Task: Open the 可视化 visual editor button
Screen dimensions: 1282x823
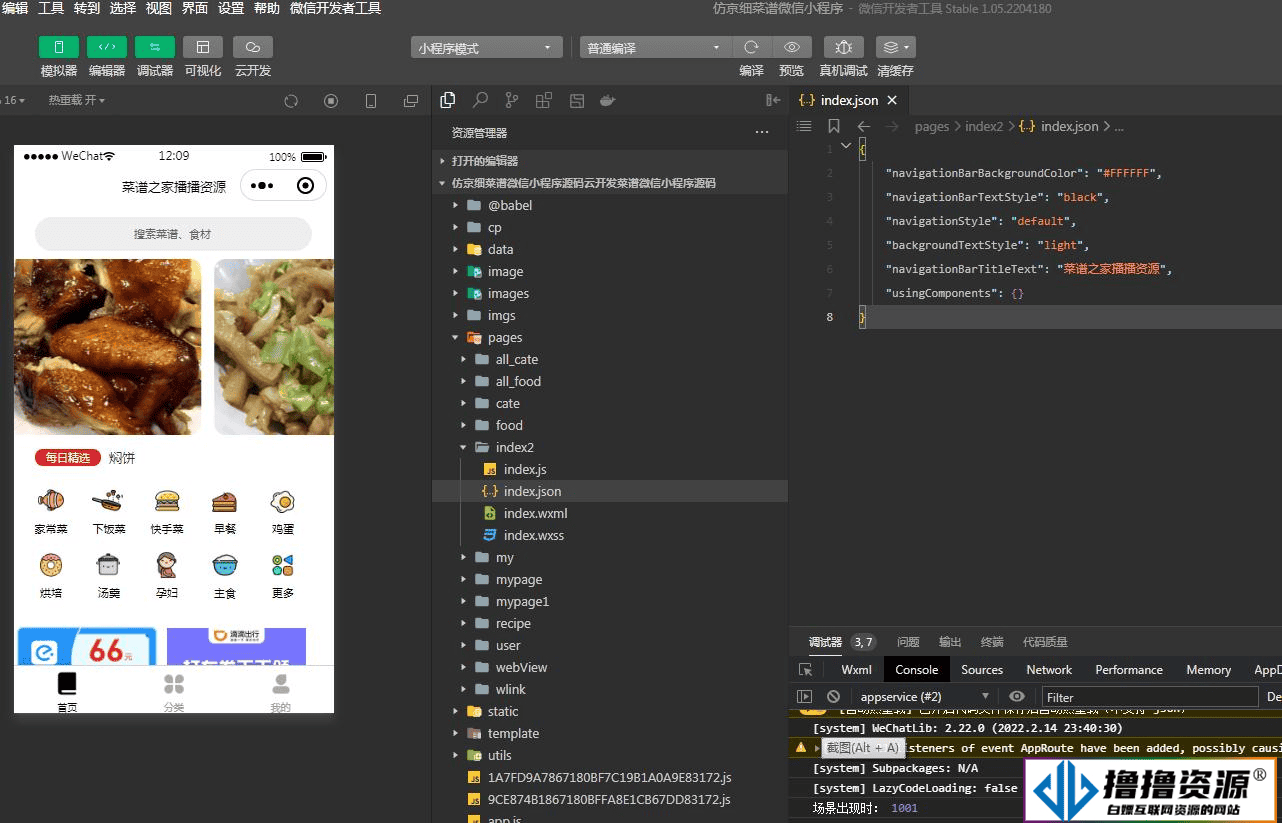Action: 203,47
